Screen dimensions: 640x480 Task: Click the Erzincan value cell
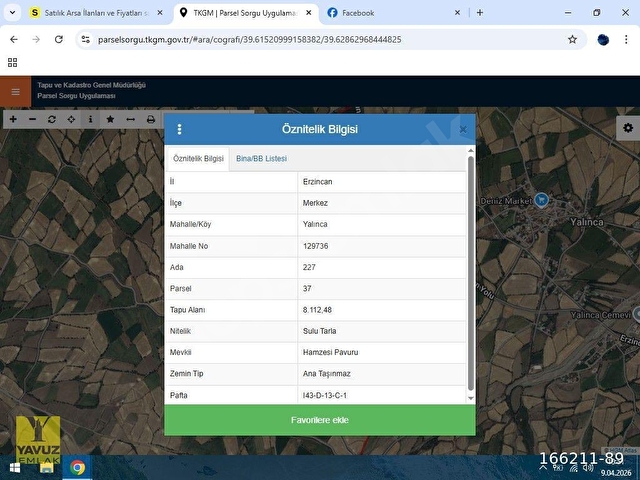click(x=382, y=182)
